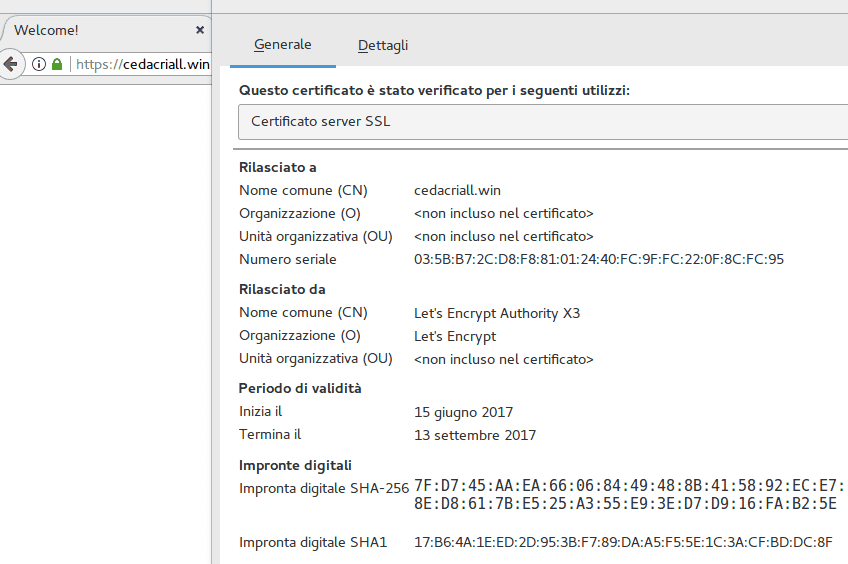Click the browser back arrow button

click(x=10, y=64)
